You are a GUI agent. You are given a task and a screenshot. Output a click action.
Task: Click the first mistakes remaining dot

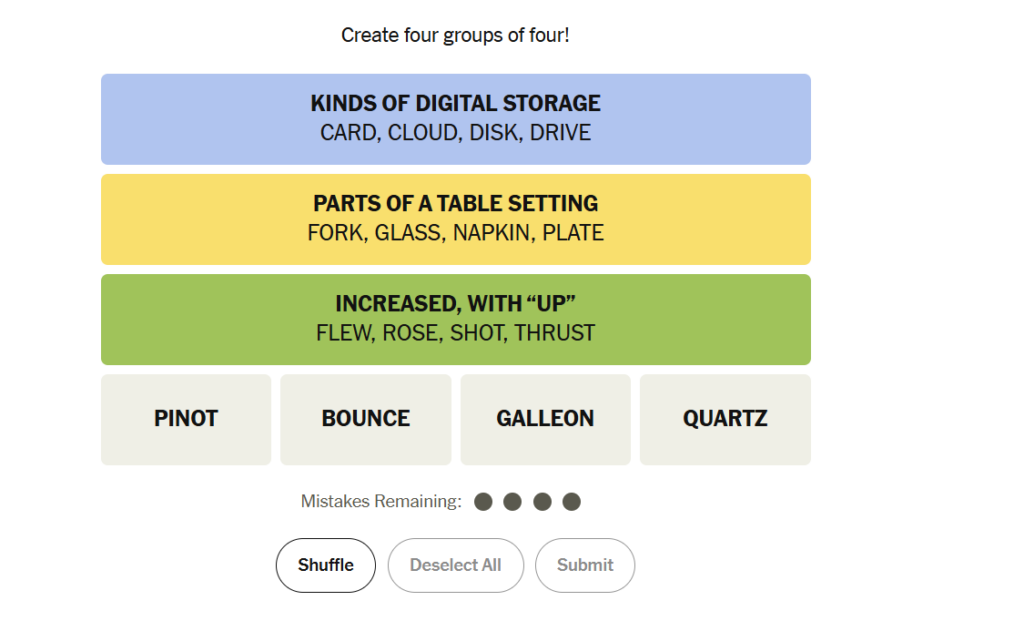483,502
